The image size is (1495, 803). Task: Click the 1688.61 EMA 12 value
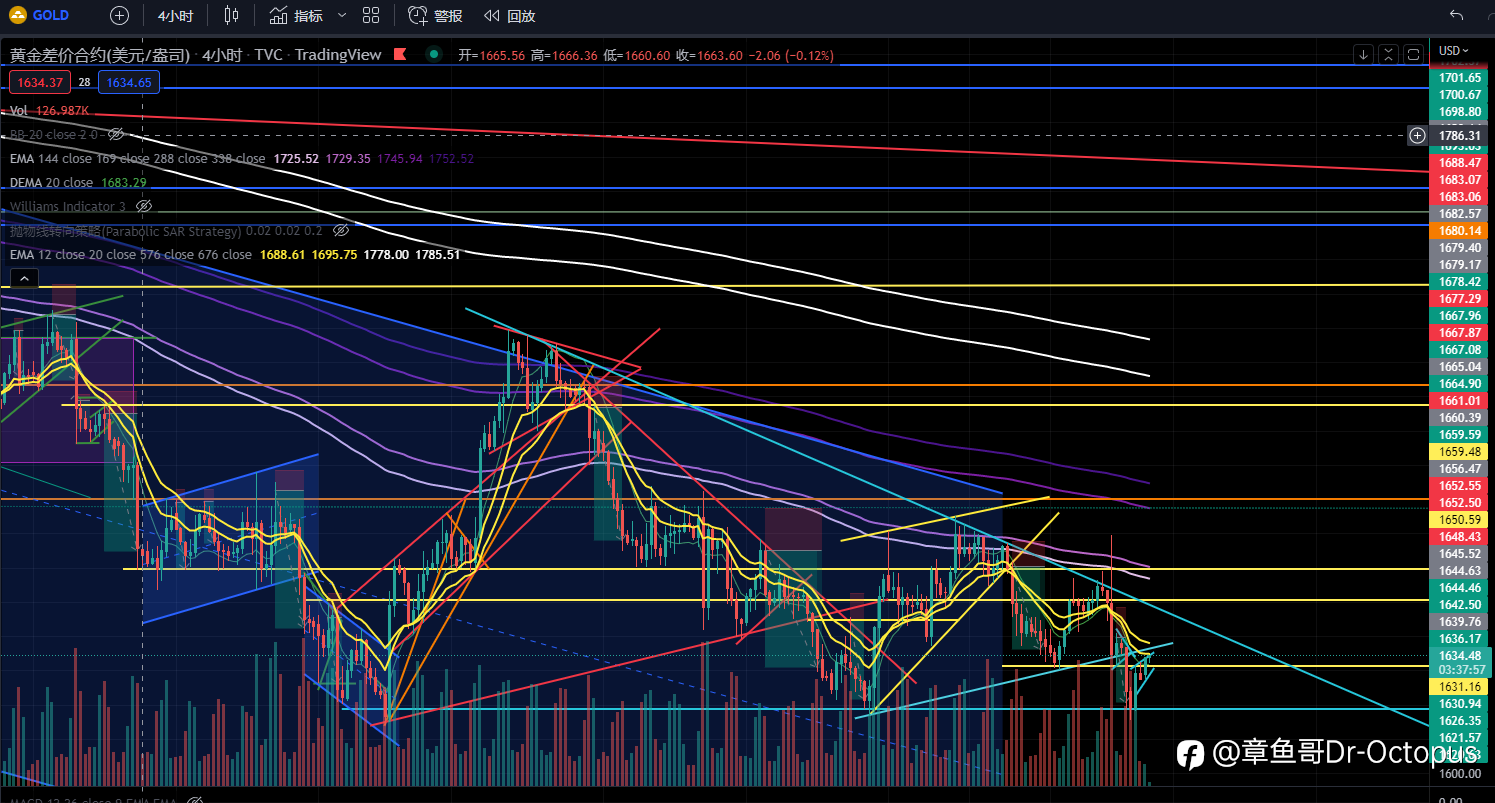point(281,254)
